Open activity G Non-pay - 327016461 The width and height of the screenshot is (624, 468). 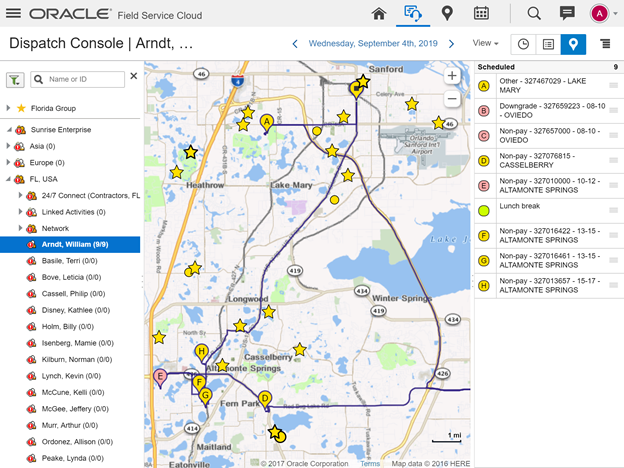tap(549, 261)
